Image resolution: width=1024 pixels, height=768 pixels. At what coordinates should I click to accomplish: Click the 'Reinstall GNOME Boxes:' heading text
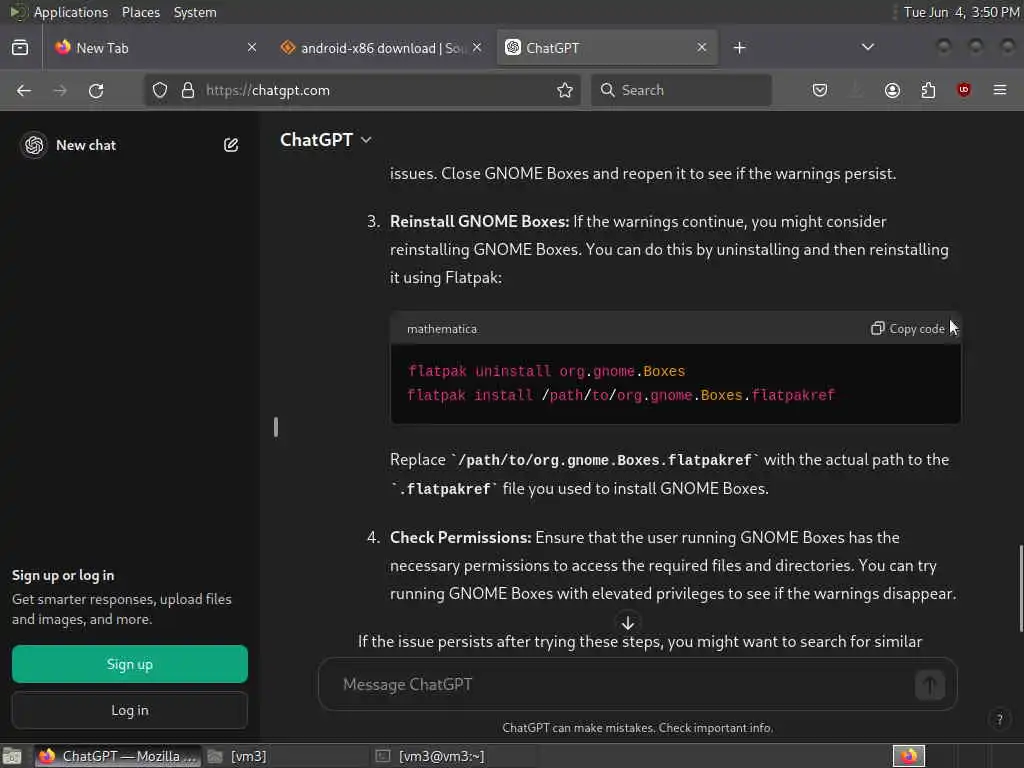pos(479,221)
